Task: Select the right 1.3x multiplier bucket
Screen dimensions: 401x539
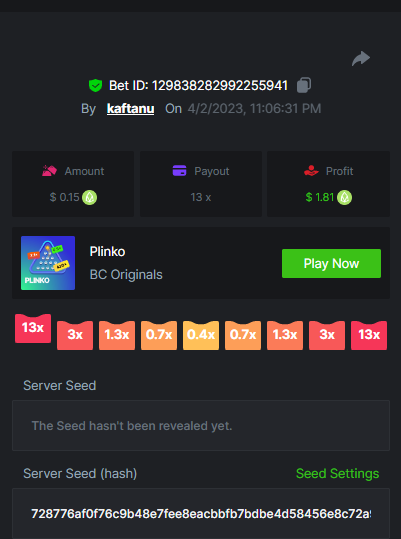Action: coord(285,335)
